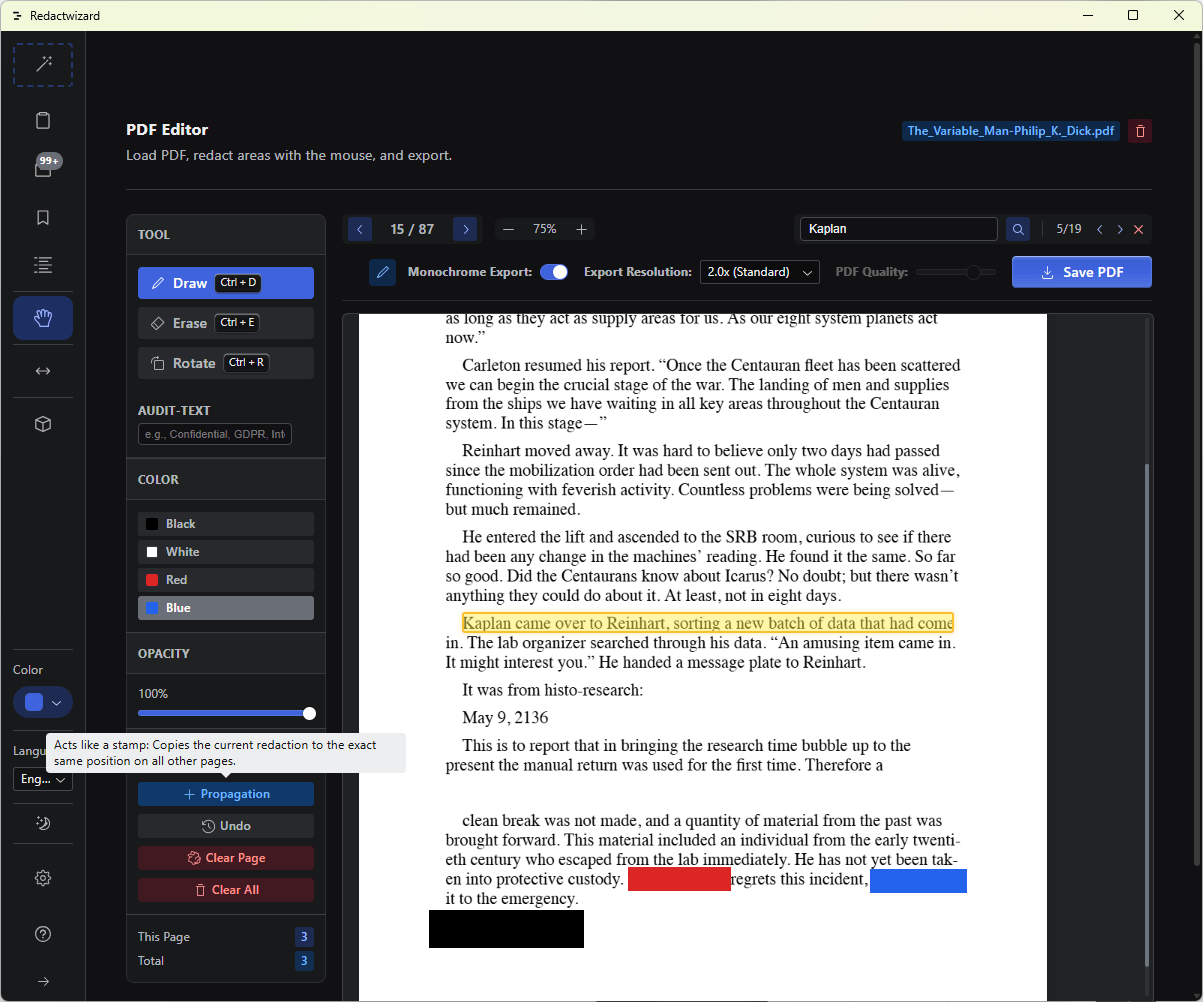Zoom out with the minus icon
Image resolution: width=1203 pixels, height=1002 pixels.
tap(508, 229)
